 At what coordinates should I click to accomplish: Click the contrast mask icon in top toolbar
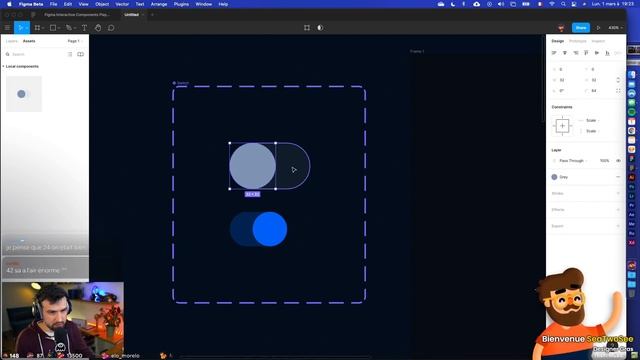[320, 28]
